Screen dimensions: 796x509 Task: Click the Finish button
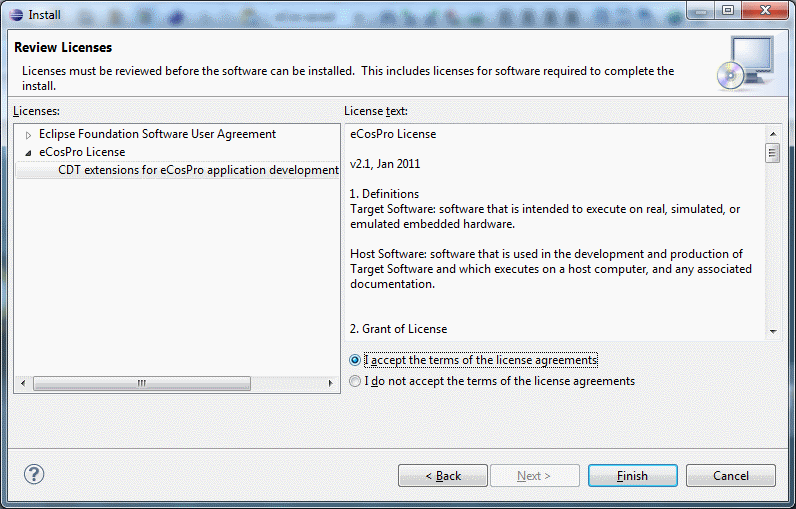[632, 476]
